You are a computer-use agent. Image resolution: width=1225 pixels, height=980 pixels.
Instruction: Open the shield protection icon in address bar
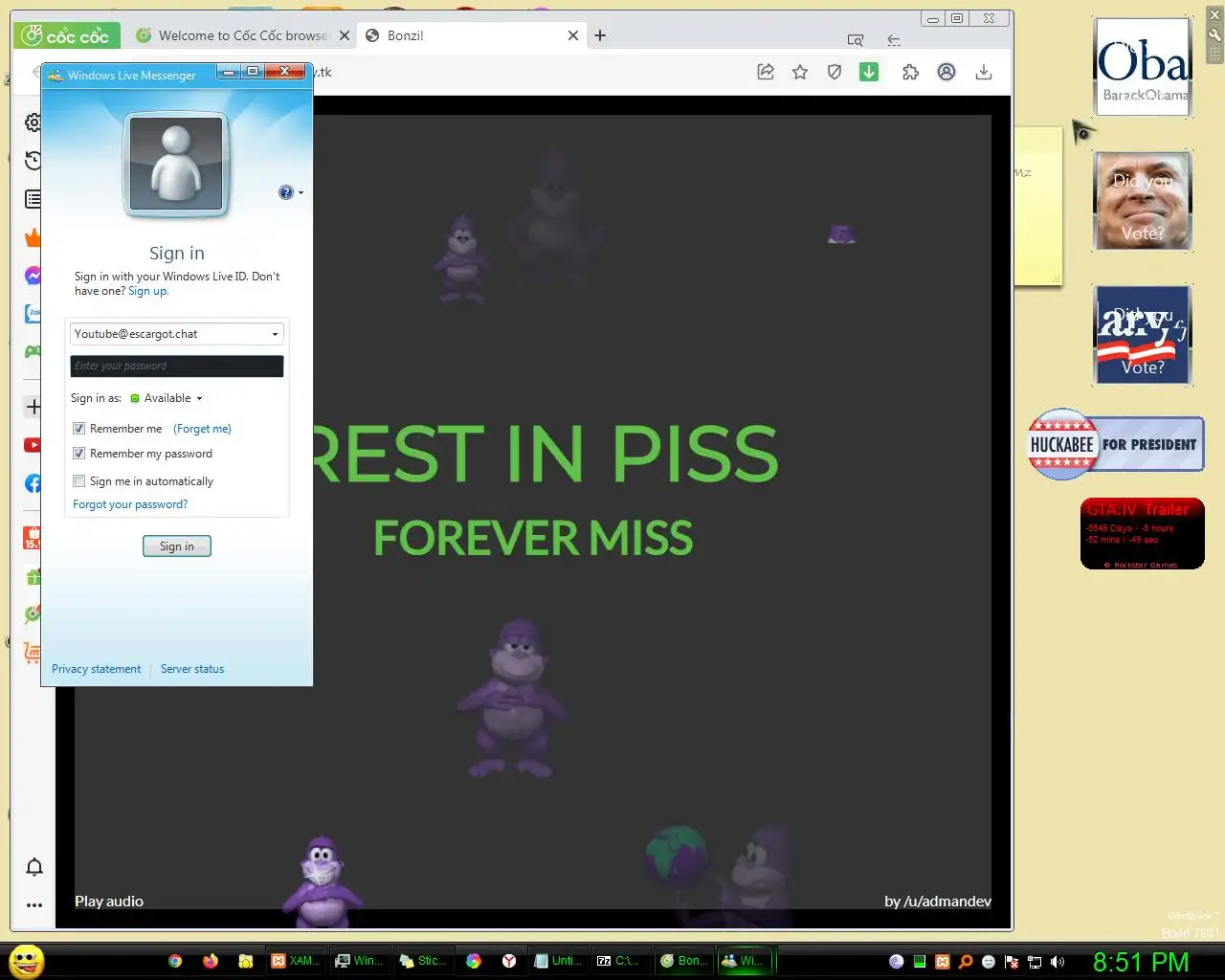point(835,72)
